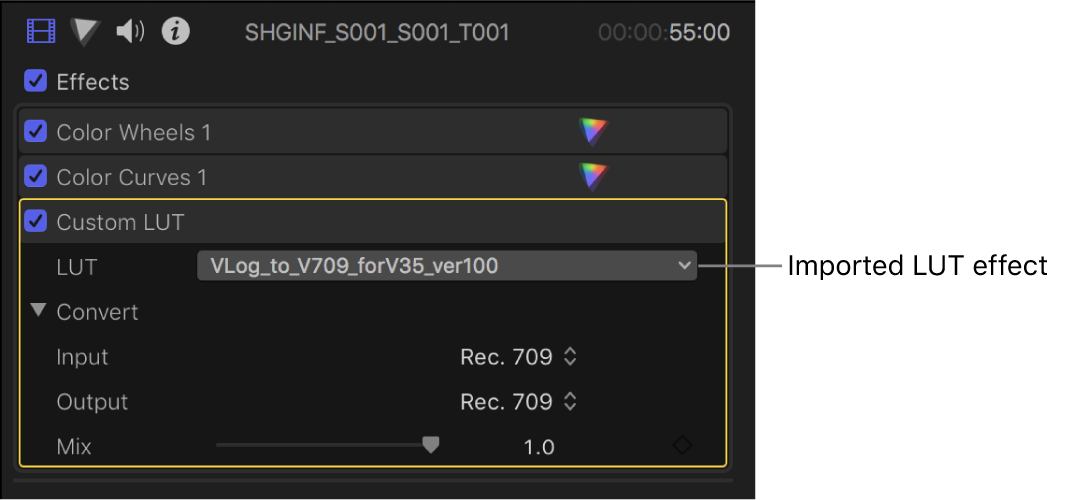Click the Color Curves 1 color icon

(x=593, y=177)
